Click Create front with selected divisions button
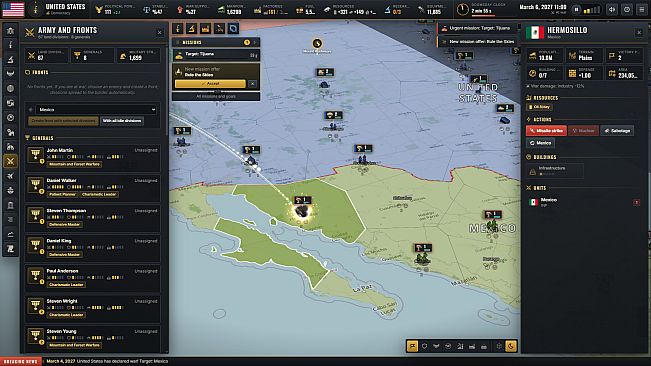651x366 pixels. click(x=63, y=121)
